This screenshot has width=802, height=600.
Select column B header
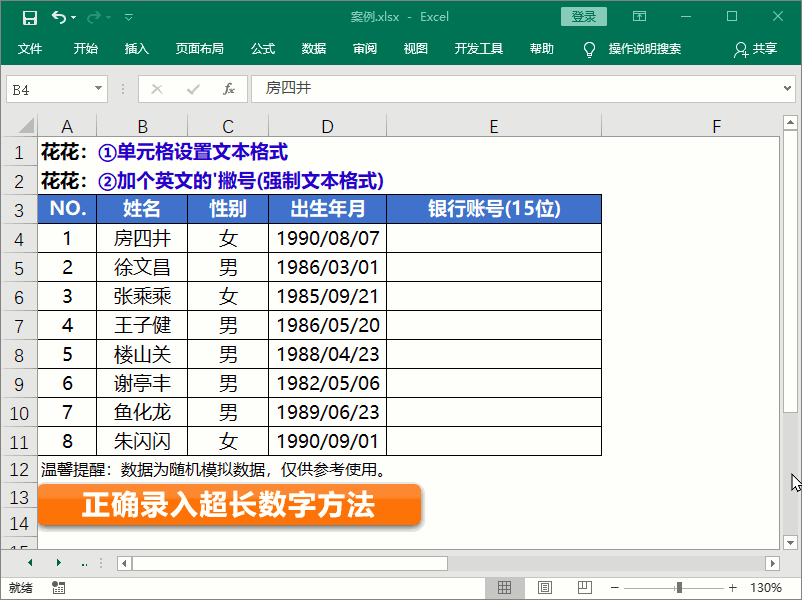coord(142,126)
